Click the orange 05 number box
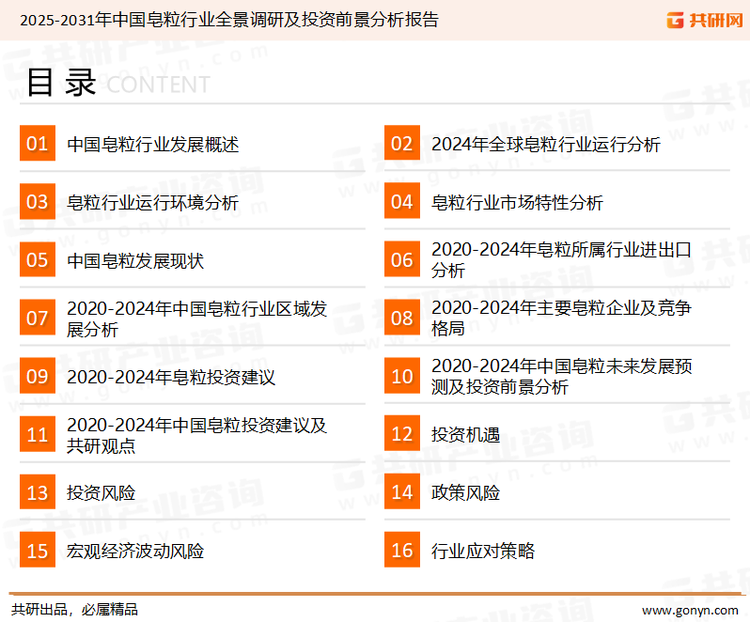 click(37, 259)
